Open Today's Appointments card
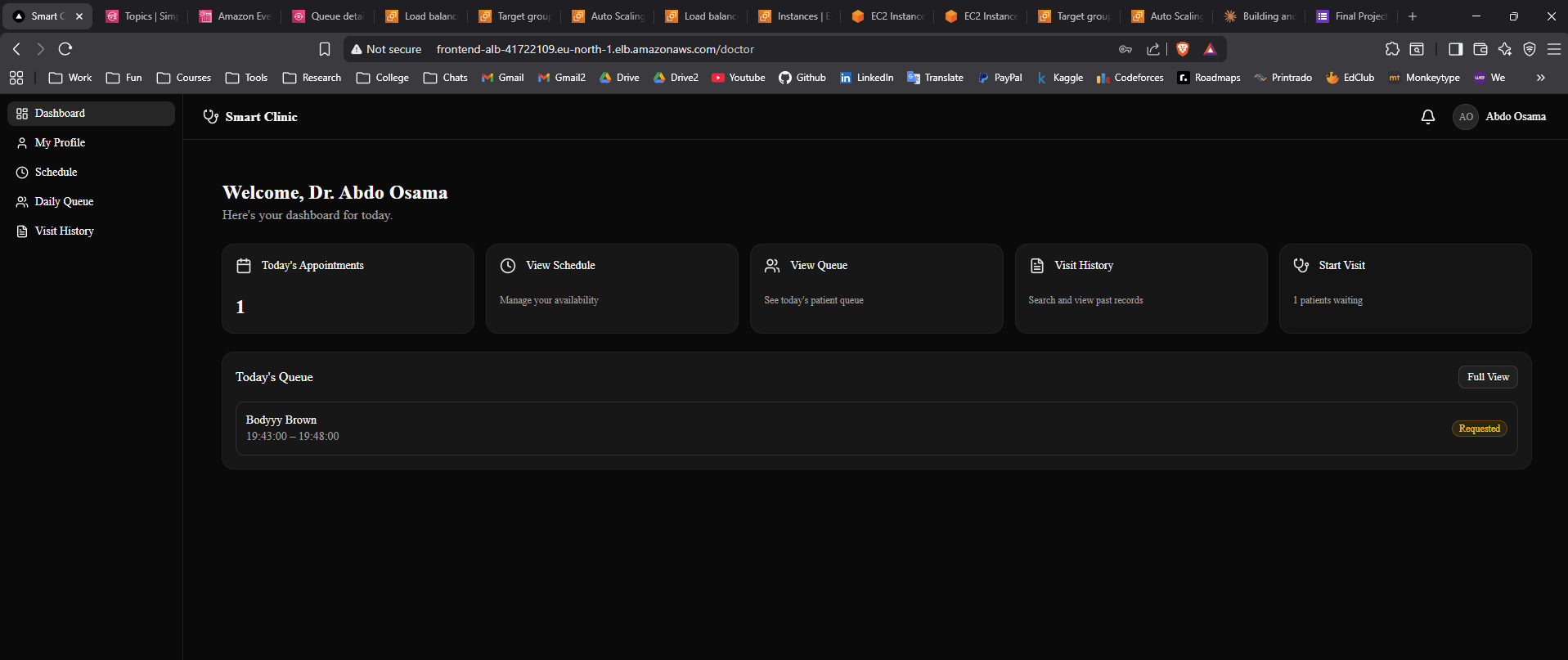1568x660 pixels. 348,289
